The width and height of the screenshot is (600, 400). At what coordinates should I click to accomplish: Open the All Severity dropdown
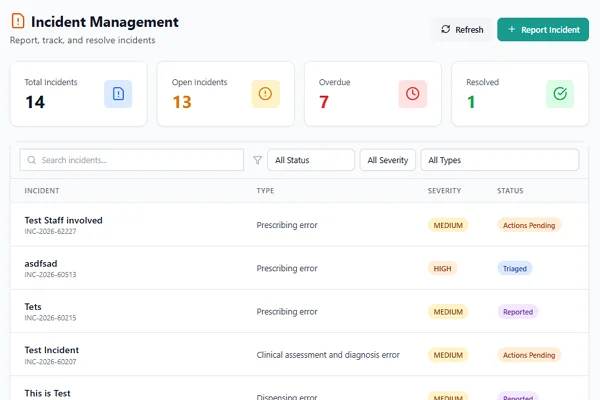[x=388, y=160]
